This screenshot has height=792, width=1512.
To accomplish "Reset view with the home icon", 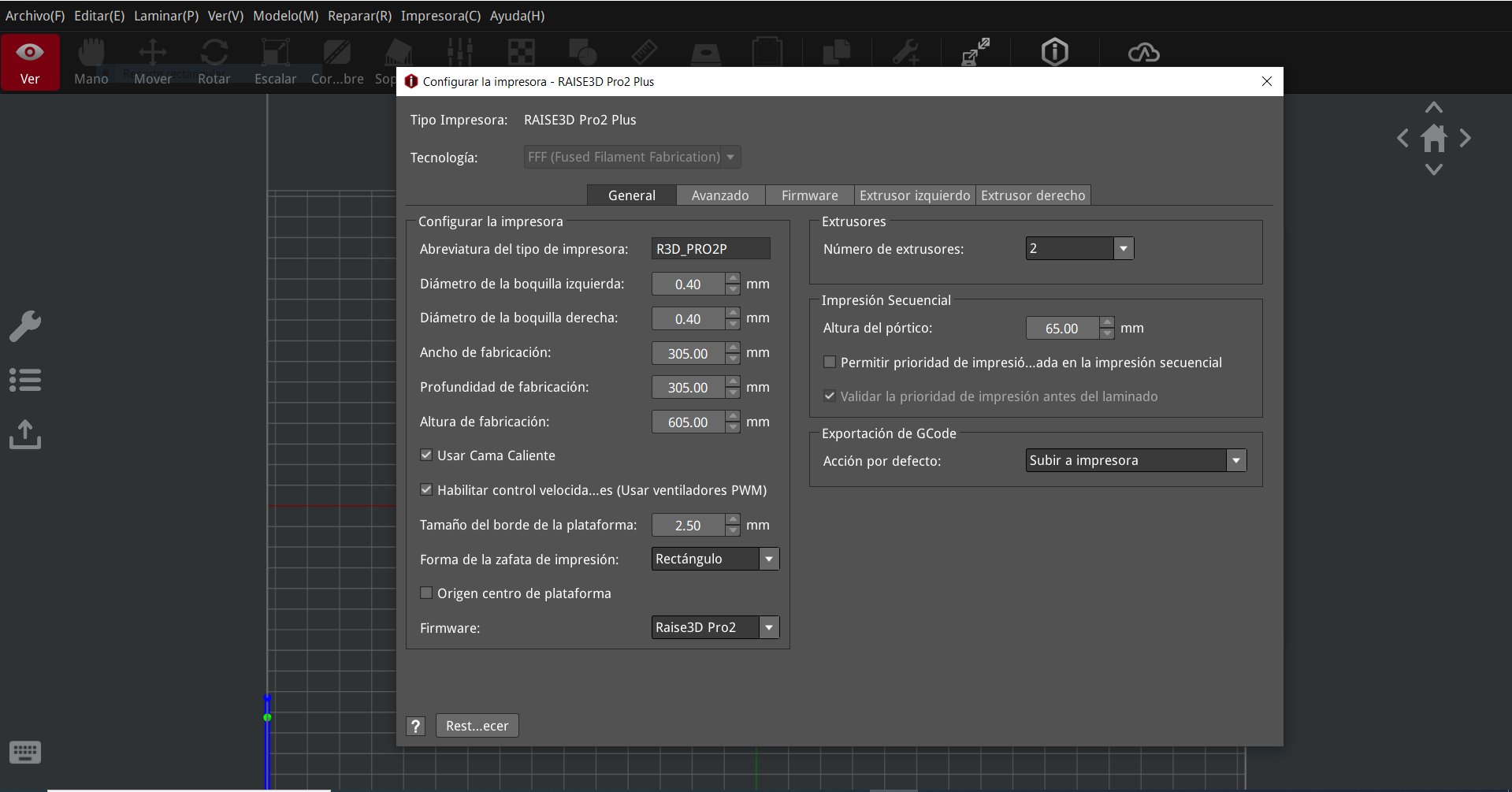I will tap(1434, 139).
